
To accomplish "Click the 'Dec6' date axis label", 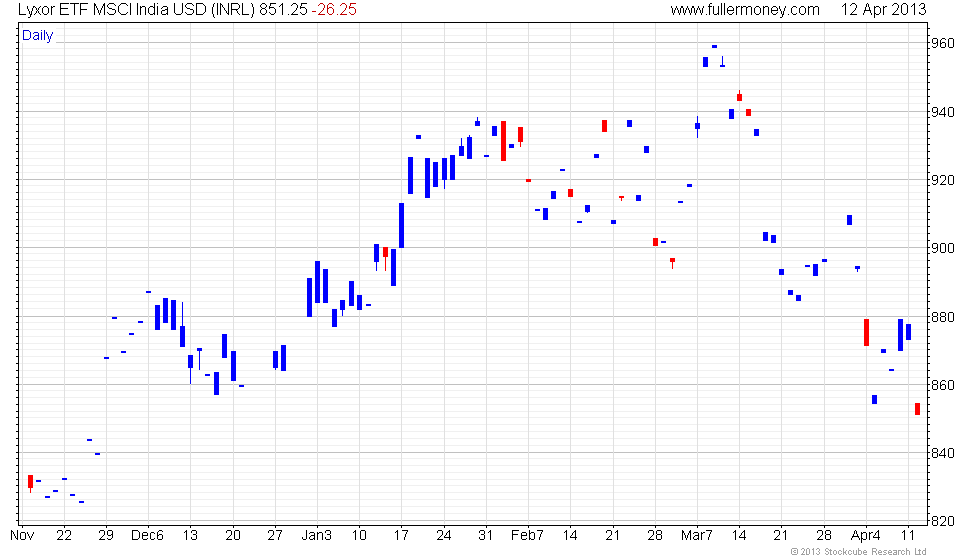I will point(148,536).
